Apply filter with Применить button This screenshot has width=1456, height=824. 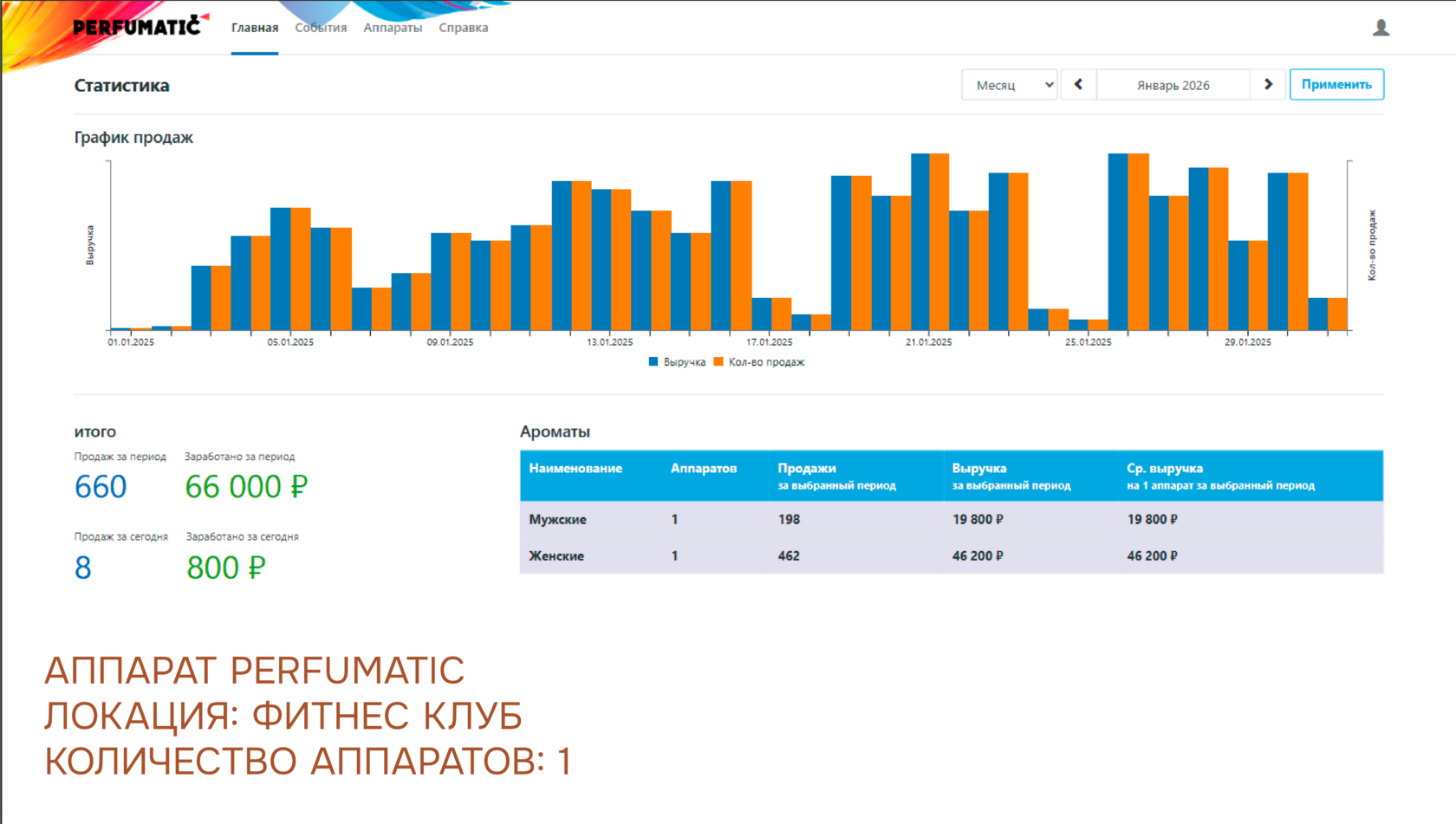pos(1336,85)
